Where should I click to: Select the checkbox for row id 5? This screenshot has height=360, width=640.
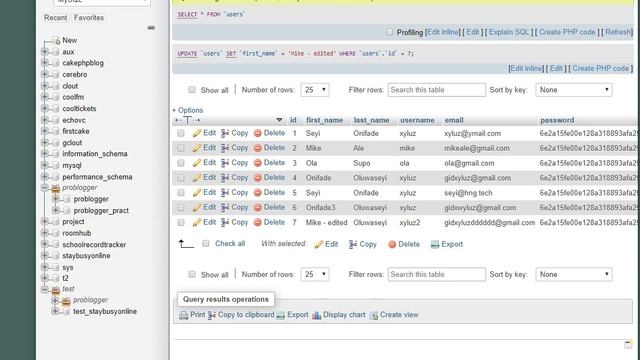181,193
